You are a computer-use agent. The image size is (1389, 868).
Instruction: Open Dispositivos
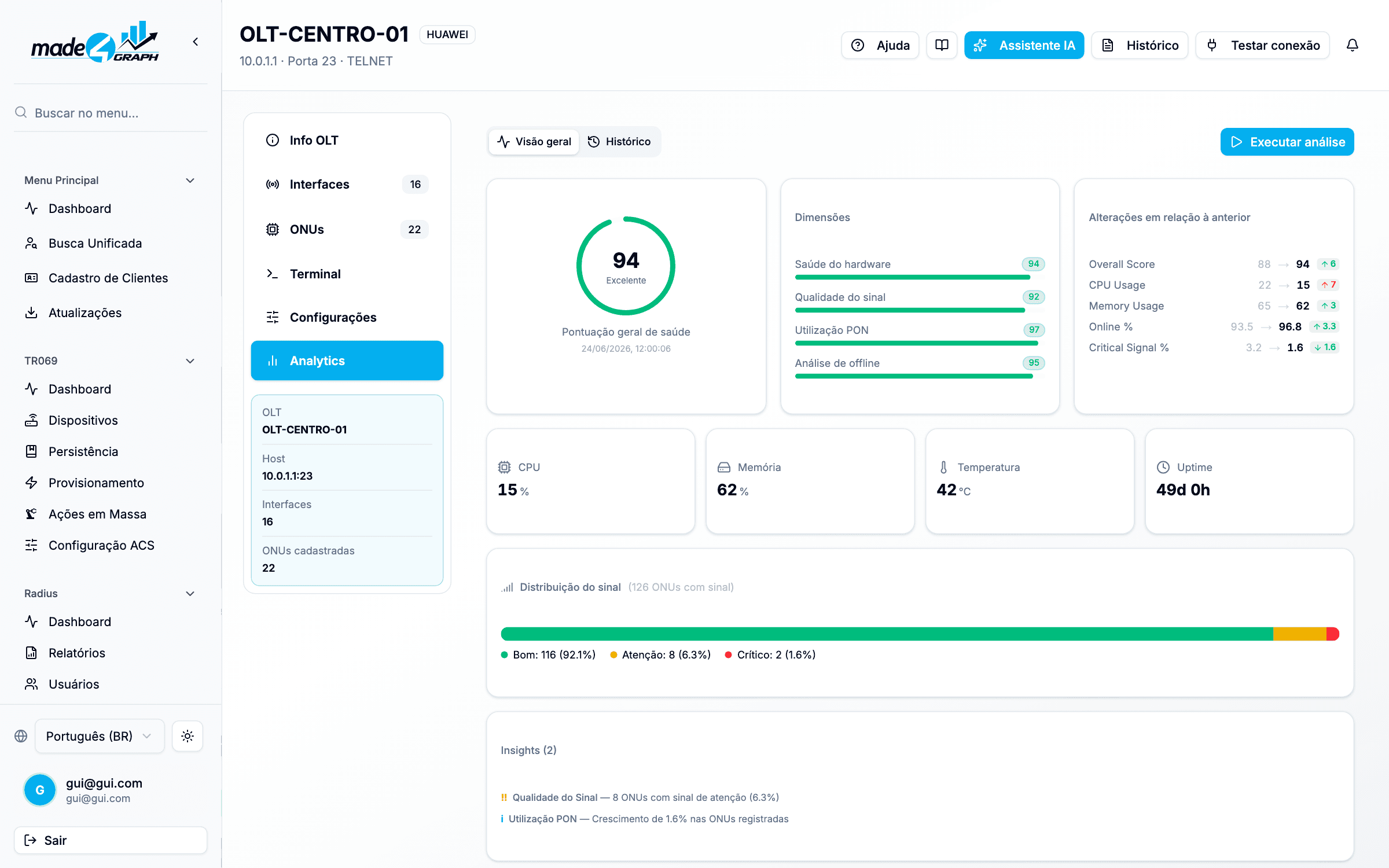tap(110, 420)
